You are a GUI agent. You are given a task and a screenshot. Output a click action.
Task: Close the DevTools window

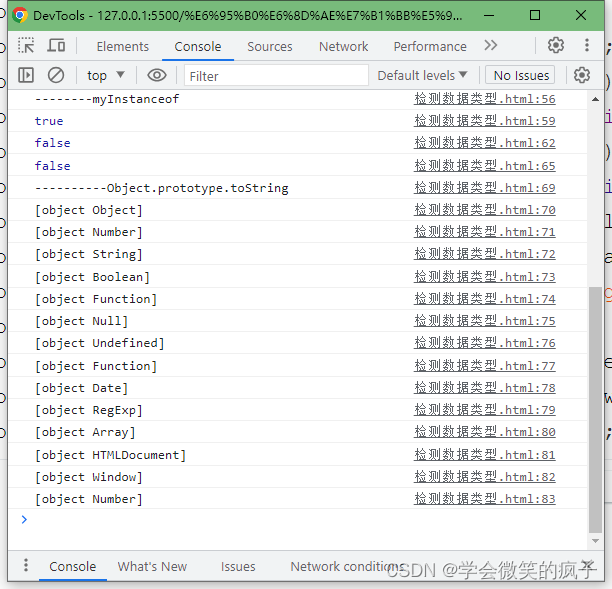click(x=581, y=15)
